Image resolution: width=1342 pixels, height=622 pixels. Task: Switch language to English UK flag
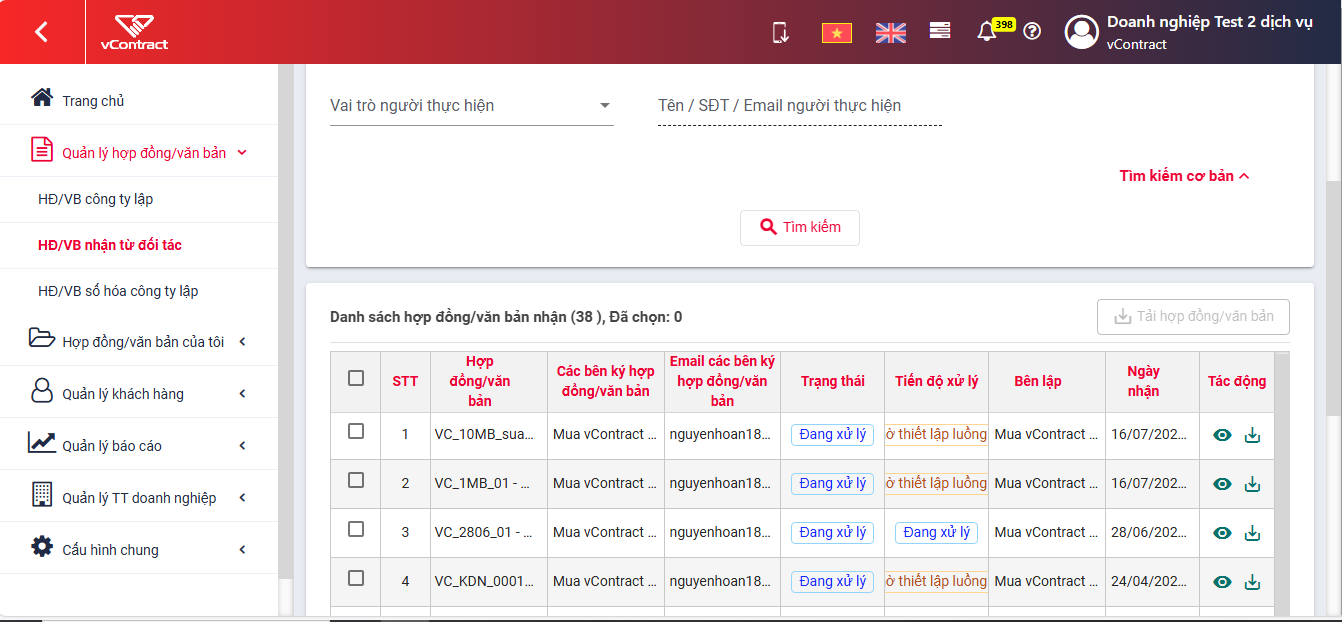(x=890, y=33)
